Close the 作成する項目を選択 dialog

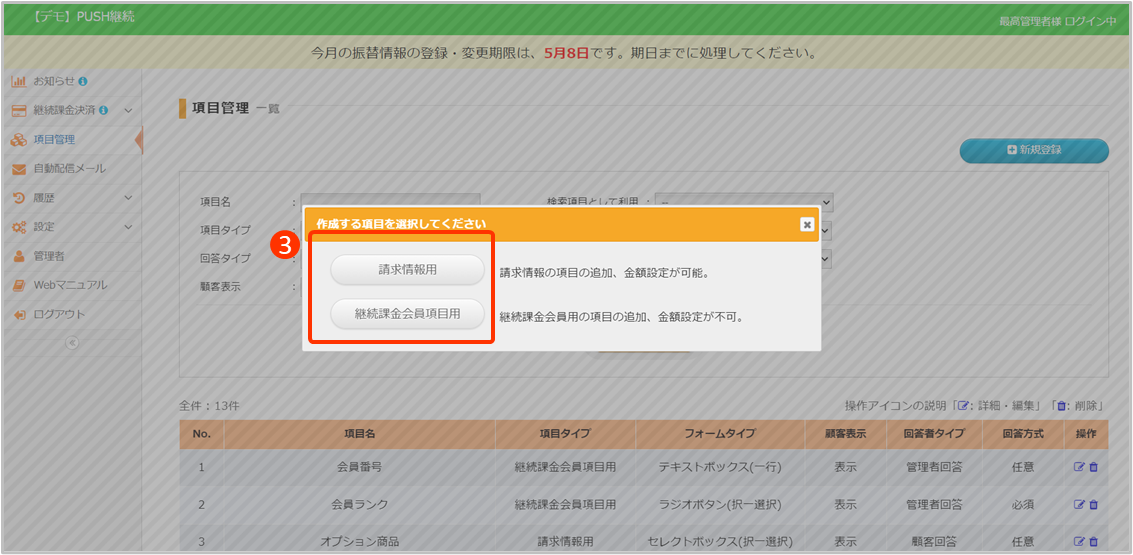pyautogui.click(x=806, y=224)
